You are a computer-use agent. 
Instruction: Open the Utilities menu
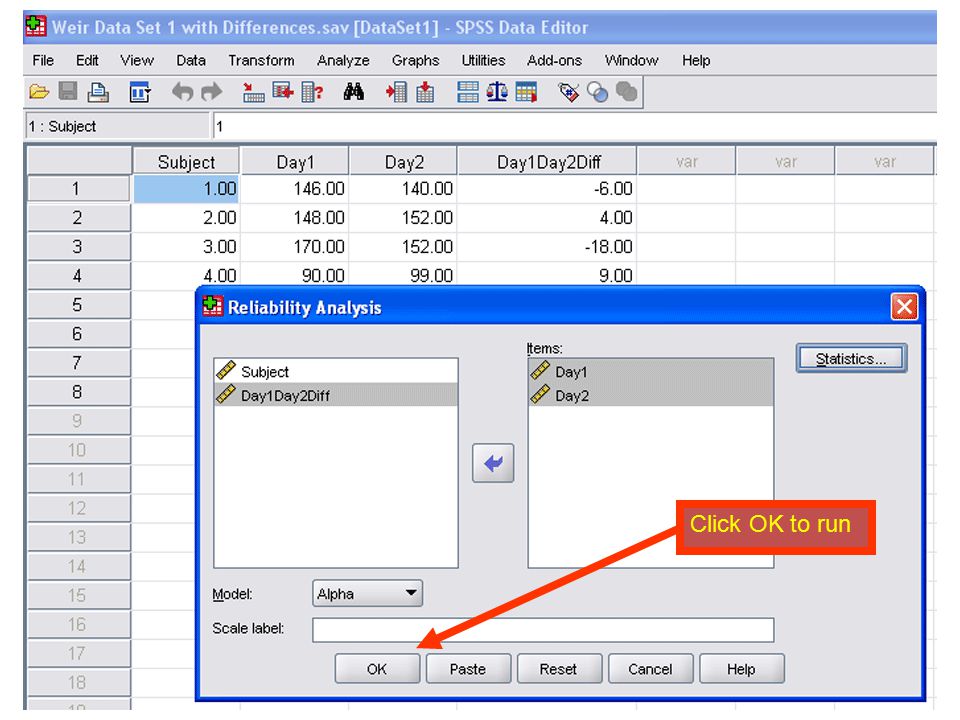[483, 61]
